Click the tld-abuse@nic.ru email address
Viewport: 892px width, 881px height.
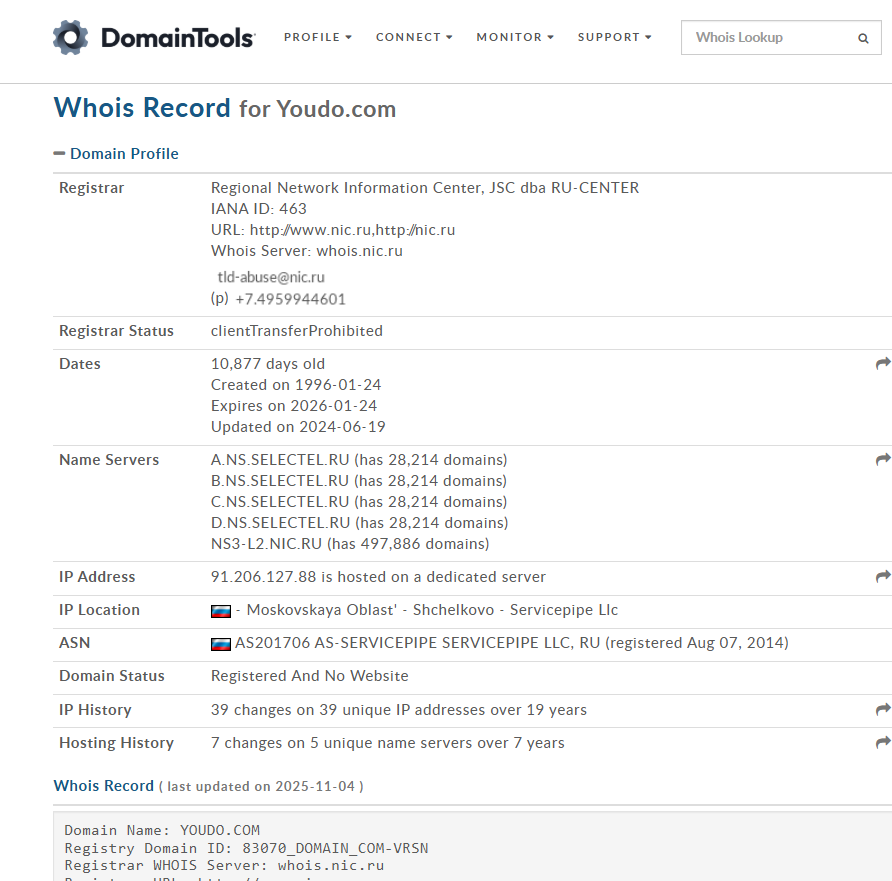point(271,277)
